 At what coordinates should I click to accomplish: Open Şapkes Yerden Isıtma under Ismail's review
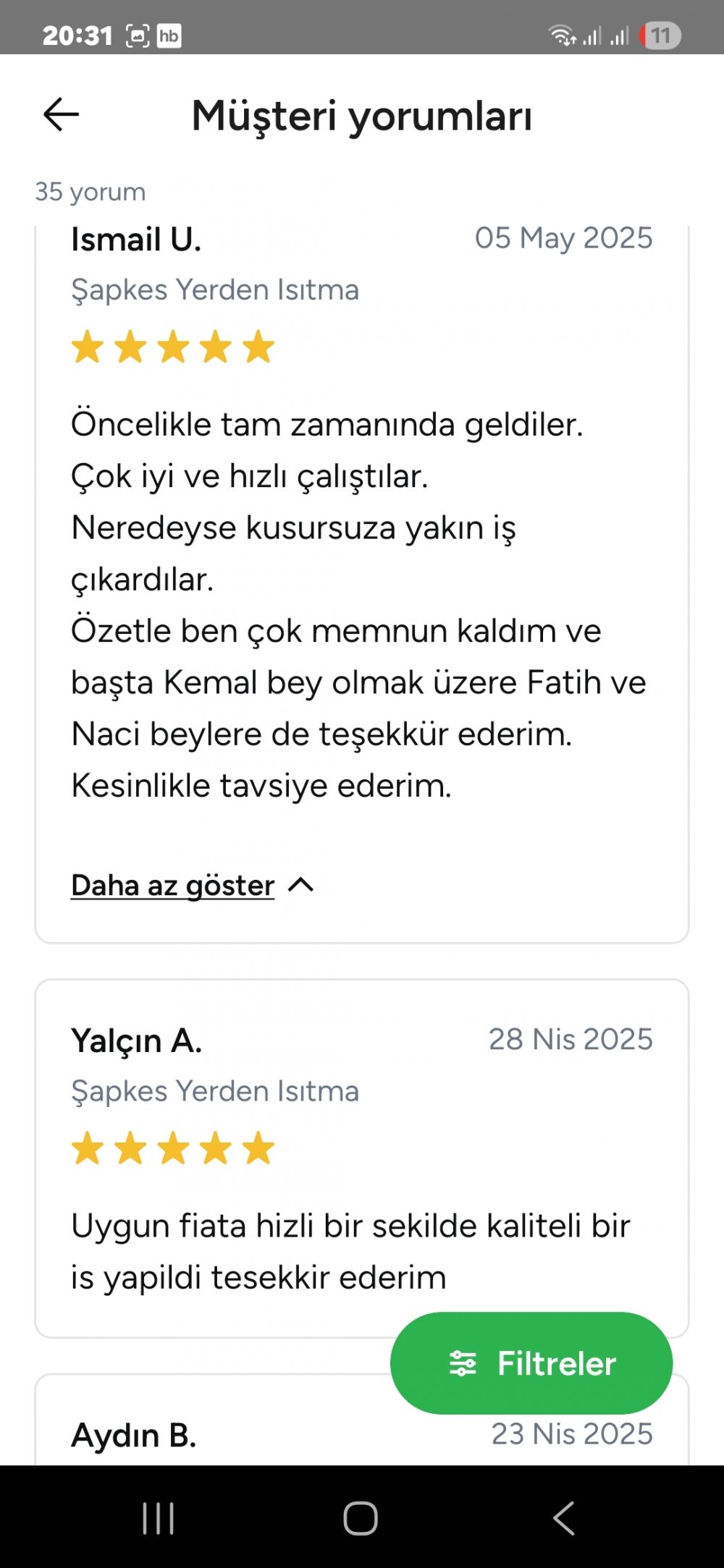(x=215, y=290)
